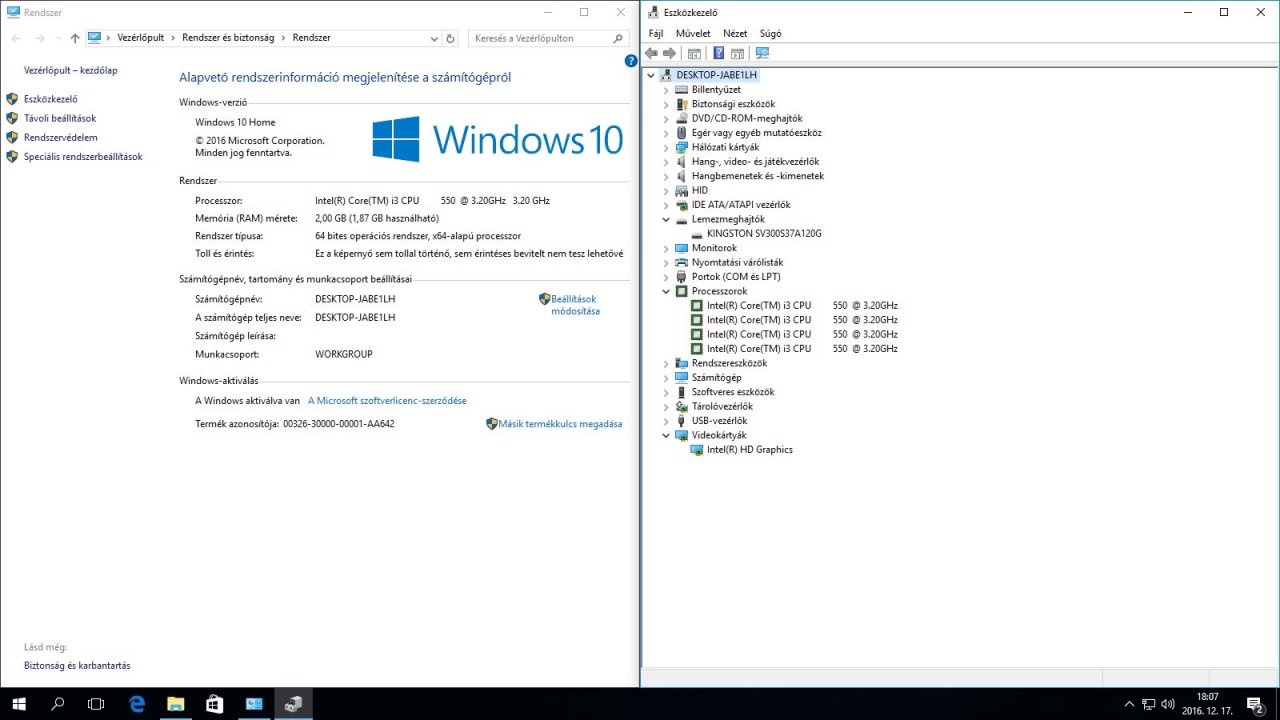Click the Távoli beállítások link
Image resolution: width=1280 pixels, height=720 pixels.
60,118
